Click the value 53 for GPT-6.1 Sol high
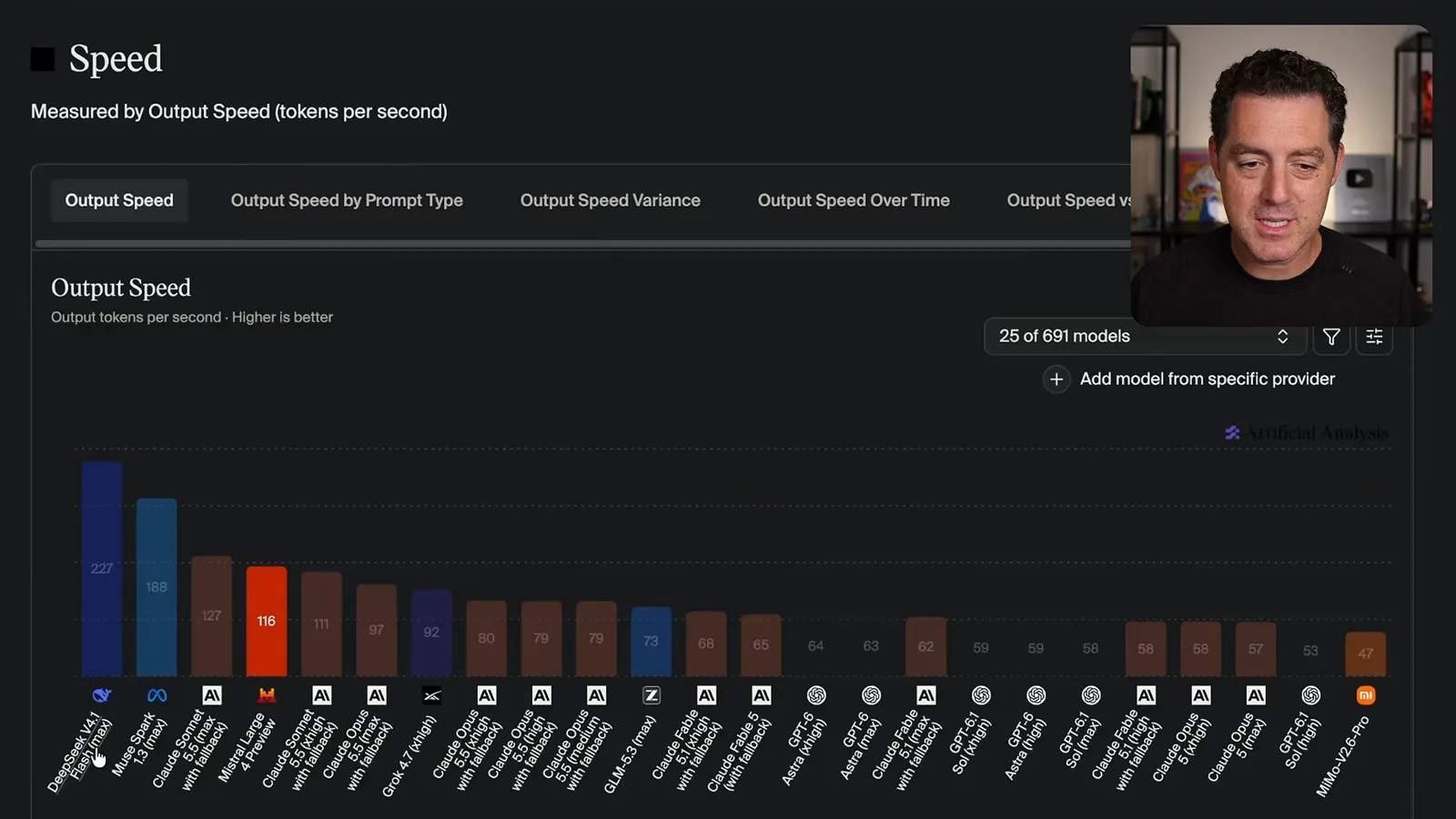 pyautogui.click(x=1310, y=651)
